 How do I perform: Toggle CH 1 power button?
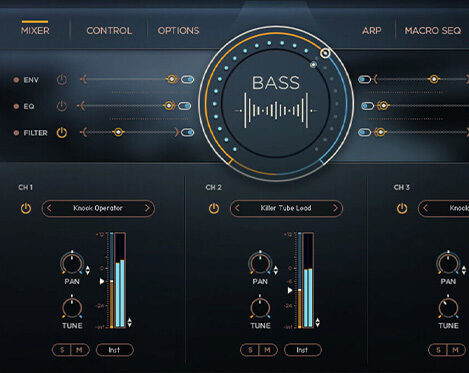tap(26, 209)
